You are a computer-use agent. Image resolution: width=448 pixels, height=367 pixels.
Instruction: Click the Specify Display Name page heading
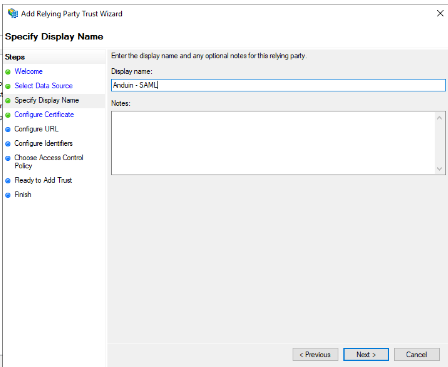point(54,37)
